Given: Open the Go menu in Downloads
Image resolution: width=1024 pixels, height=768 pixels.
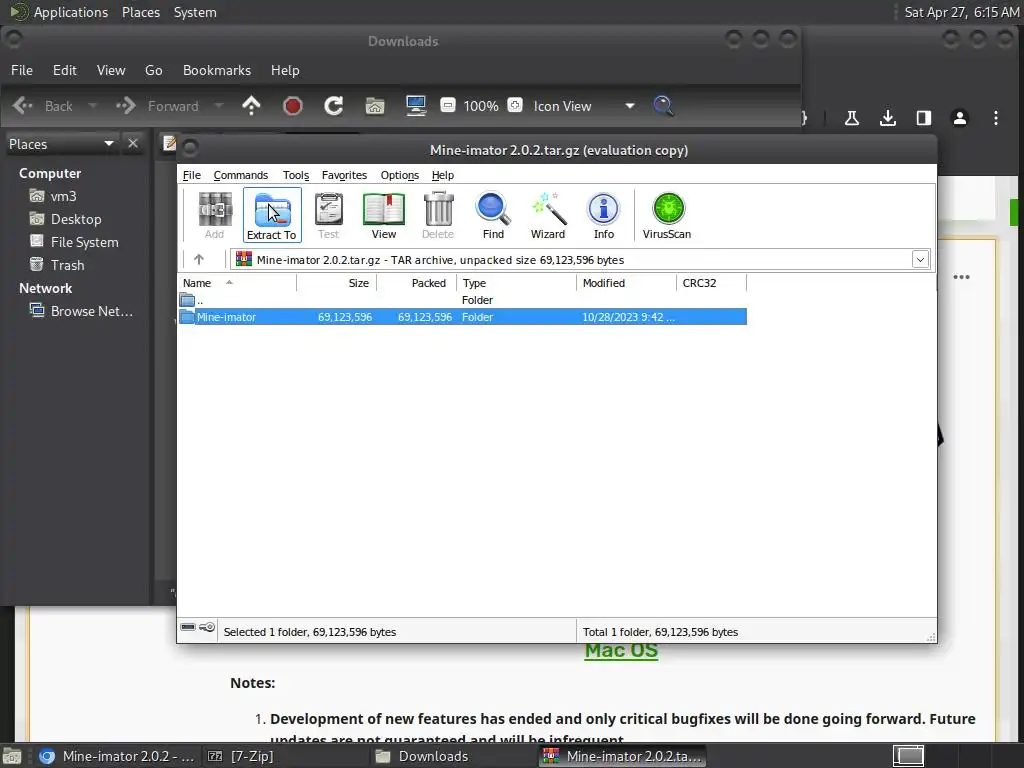Looking at the screenshot, I should click(153, 70).
